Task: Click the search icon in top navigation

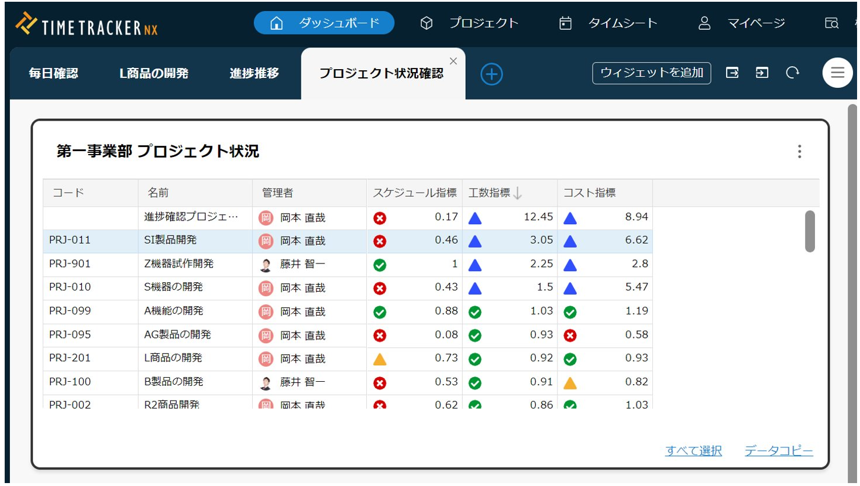Action: point(831,23)
